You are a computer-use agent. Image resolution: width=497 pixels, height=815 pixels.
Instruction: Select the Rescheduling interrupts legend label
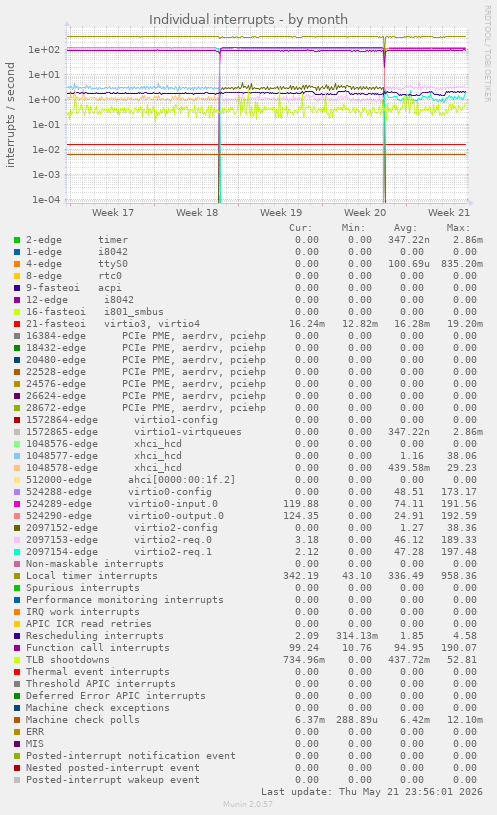click(95, 636)
